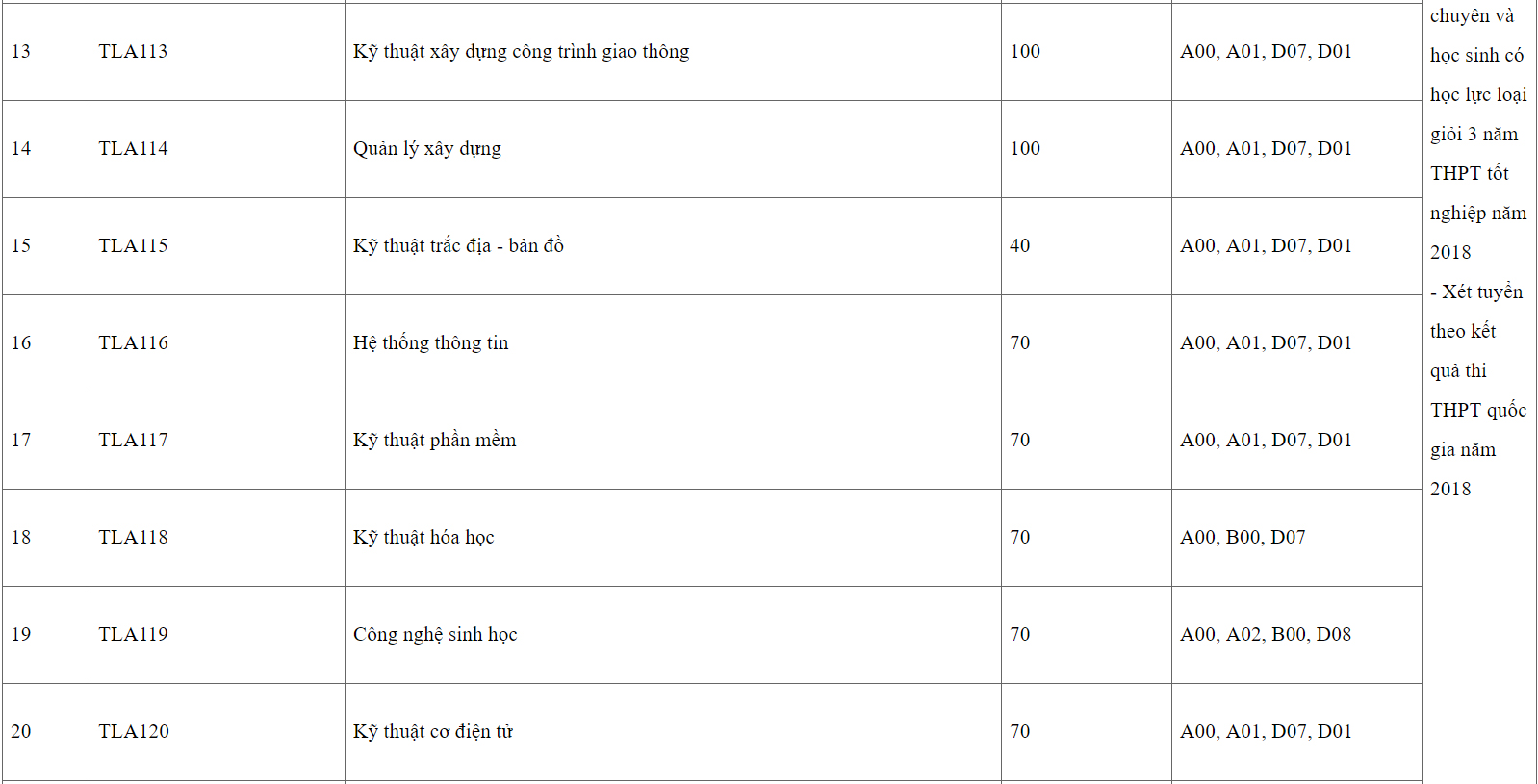Click 'Kỹ thuật cơ điện tử' program name

tap(433, 732)
